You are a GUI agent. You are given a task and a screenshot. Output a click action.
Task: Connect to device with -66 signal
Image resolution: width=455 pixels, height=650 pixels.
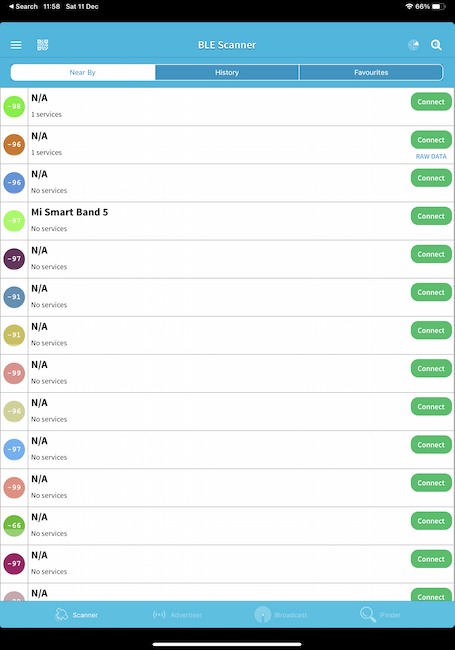(x=431, y=521)
